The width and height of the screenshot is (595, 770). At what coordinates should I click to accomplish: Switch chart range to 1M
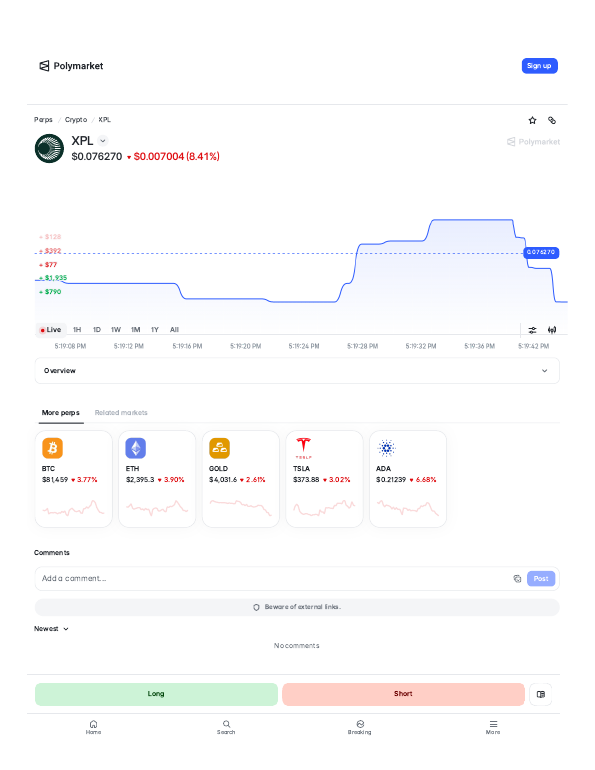[x=135, y=330]
